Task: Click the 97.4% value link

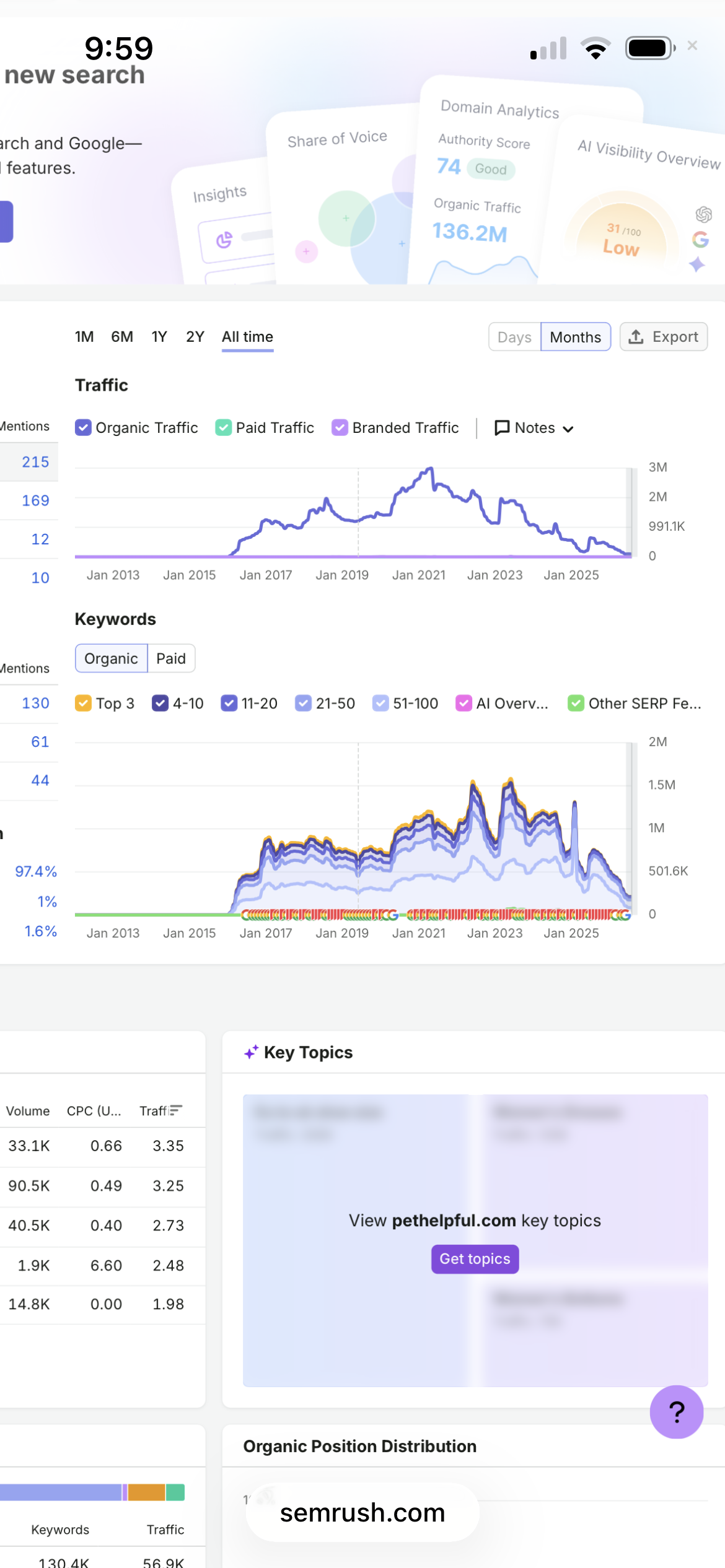Action: click(36, 871)
